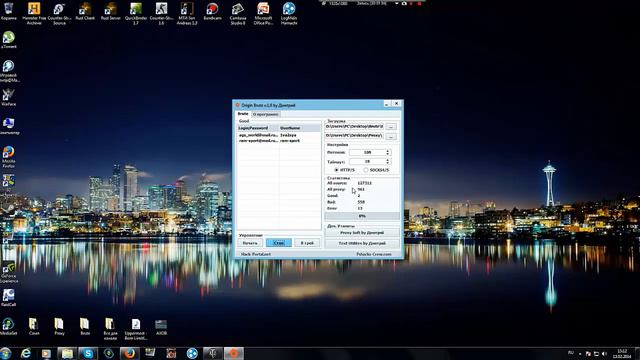Open Proxy Soft by Дмитрий utility
Screen dimensions: 640x360
(x=362, y=233)
